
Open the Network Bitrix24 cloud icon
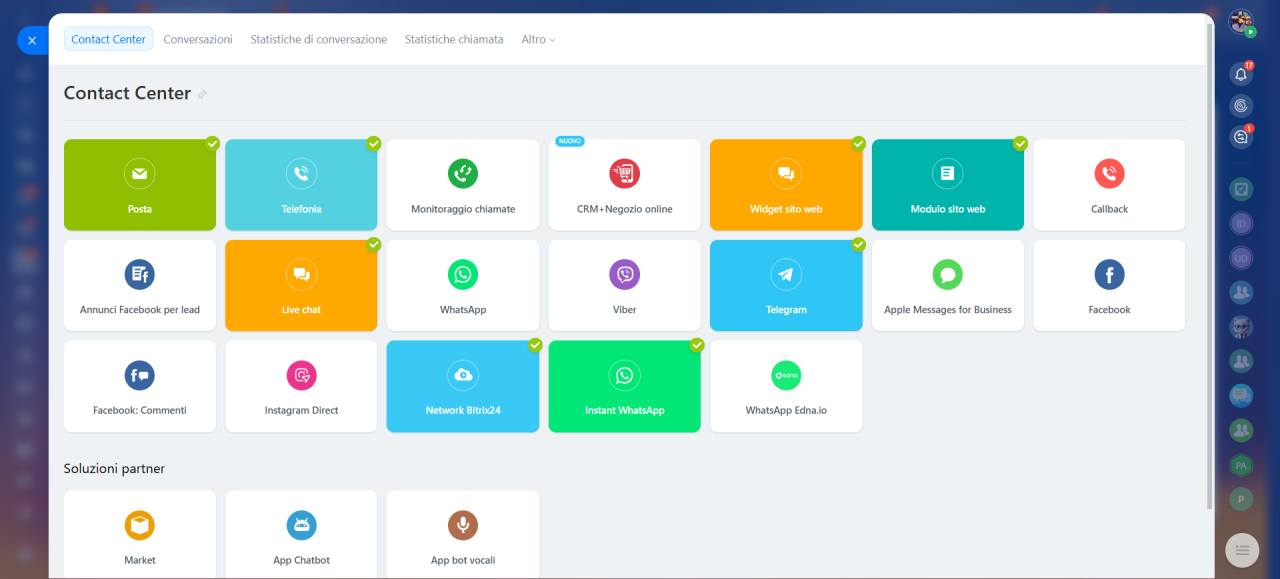coord(463,375)
